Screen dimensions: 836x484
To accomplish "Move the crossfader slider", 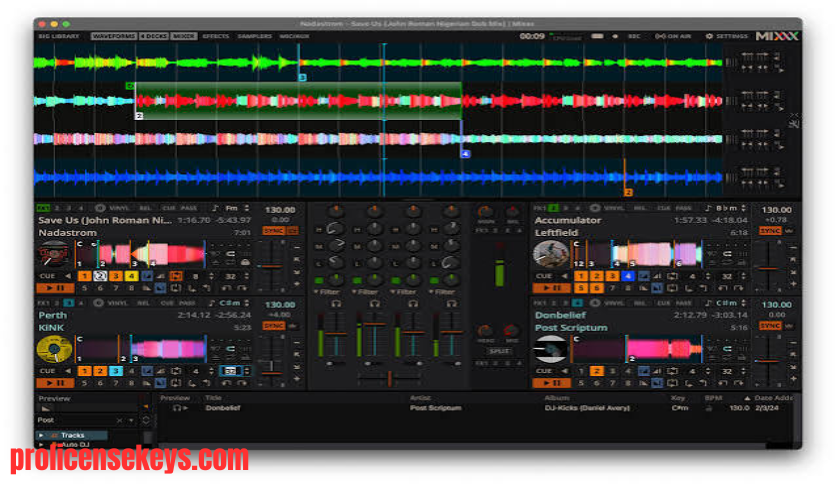I will [390, 378].
